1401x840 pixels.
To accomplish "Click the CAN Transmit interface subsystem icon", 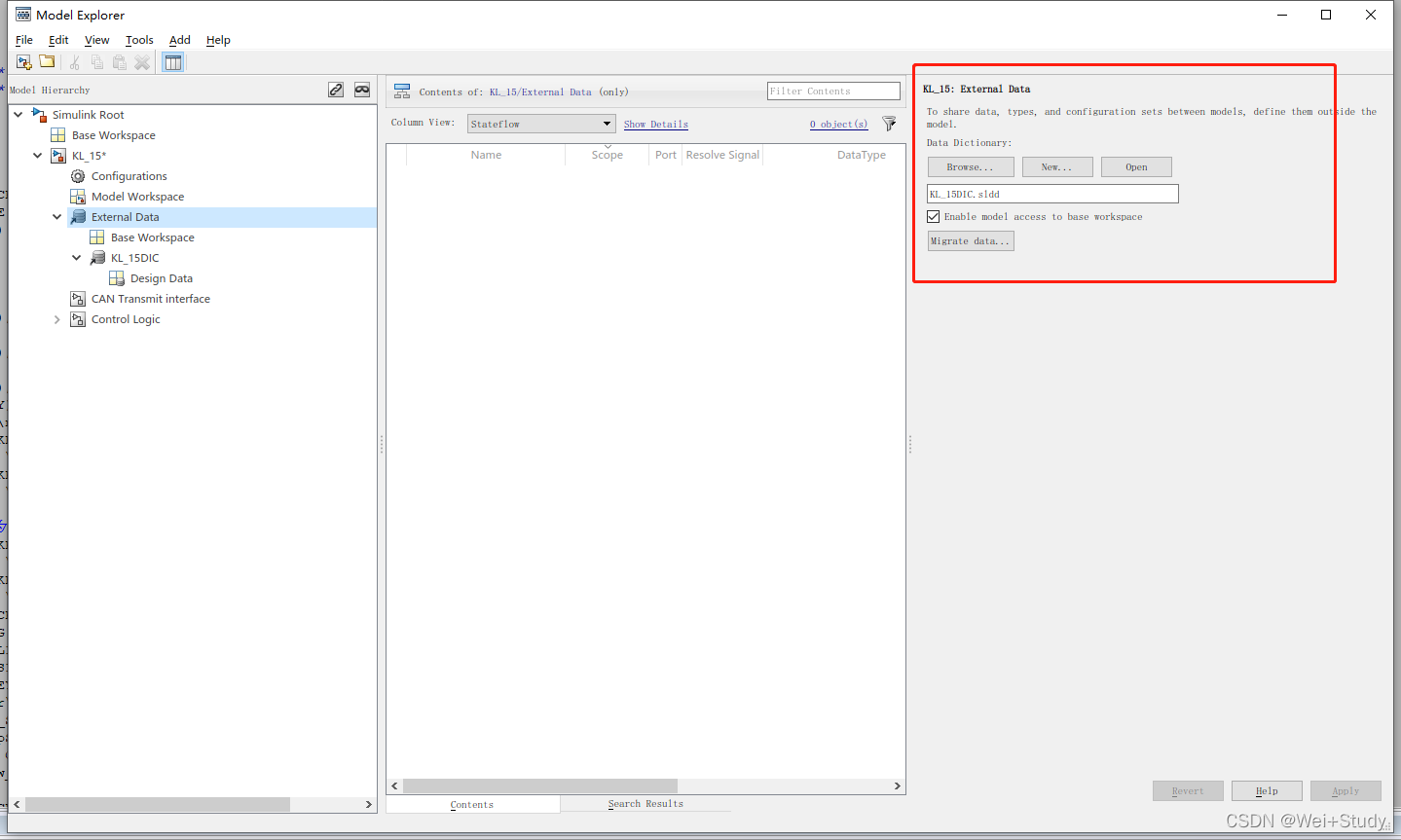I will pos(78,299).
